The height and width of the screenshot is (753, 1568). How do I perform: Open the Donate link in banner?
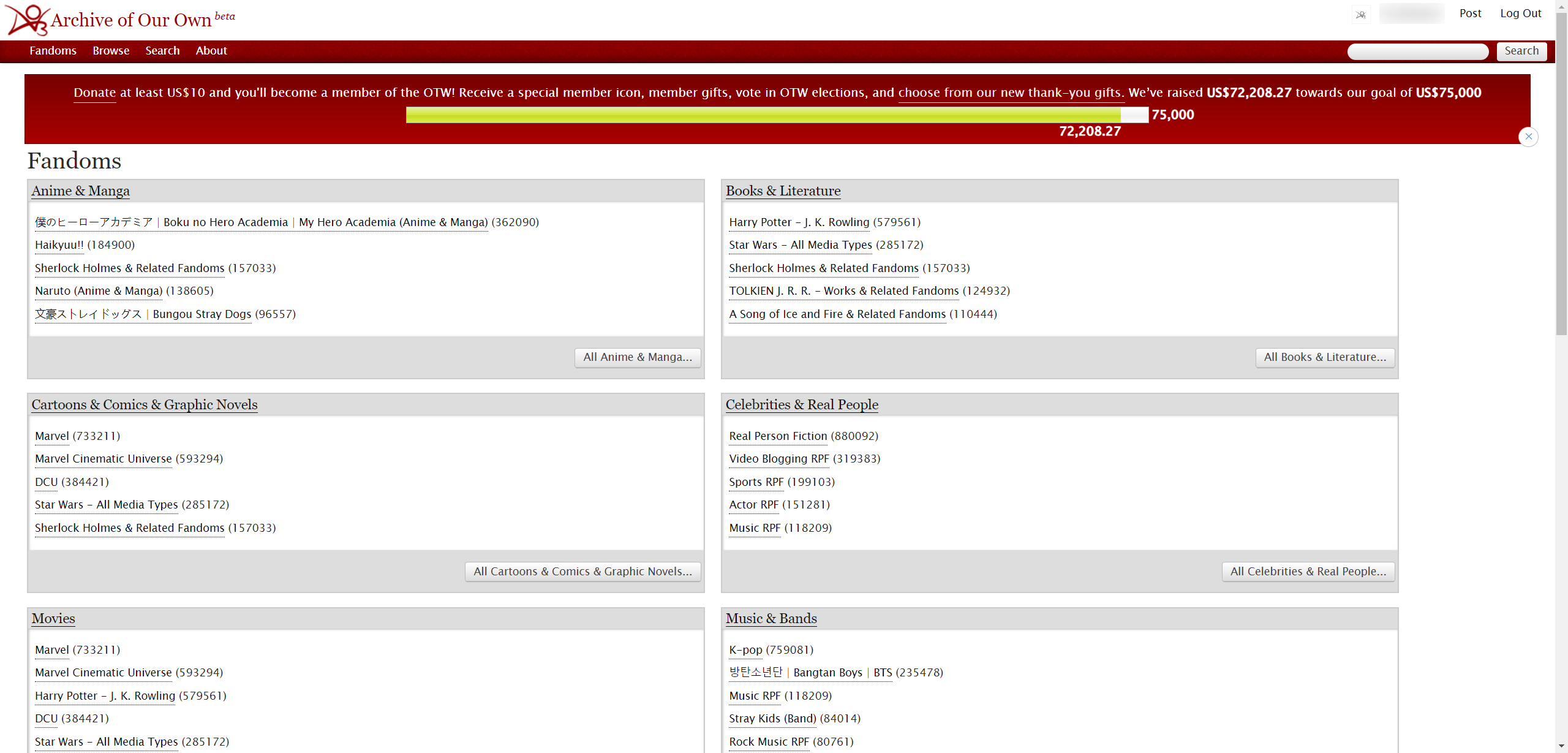(94, 93)
